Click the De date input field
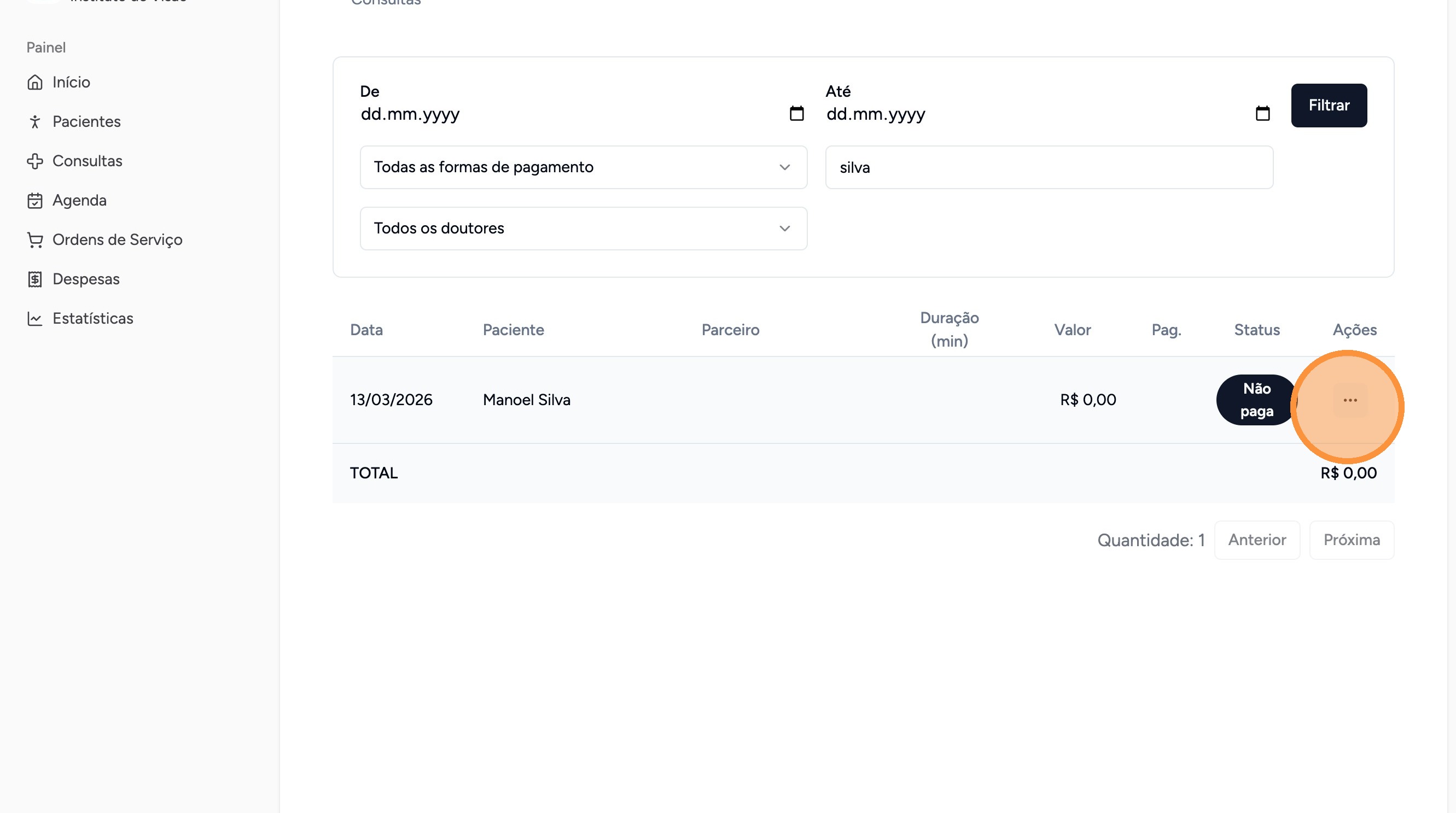This screenshot has width=1456, height=813. pos(565,114)
